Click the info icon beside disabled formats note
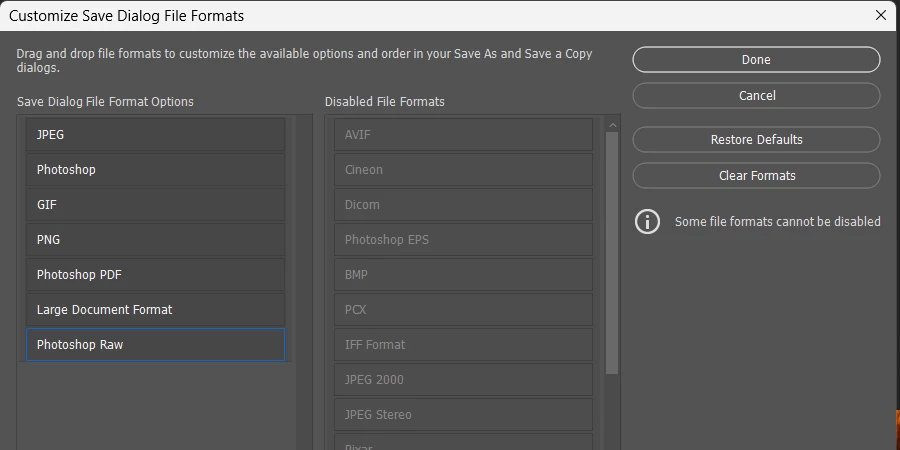 [x=647, y=222]
